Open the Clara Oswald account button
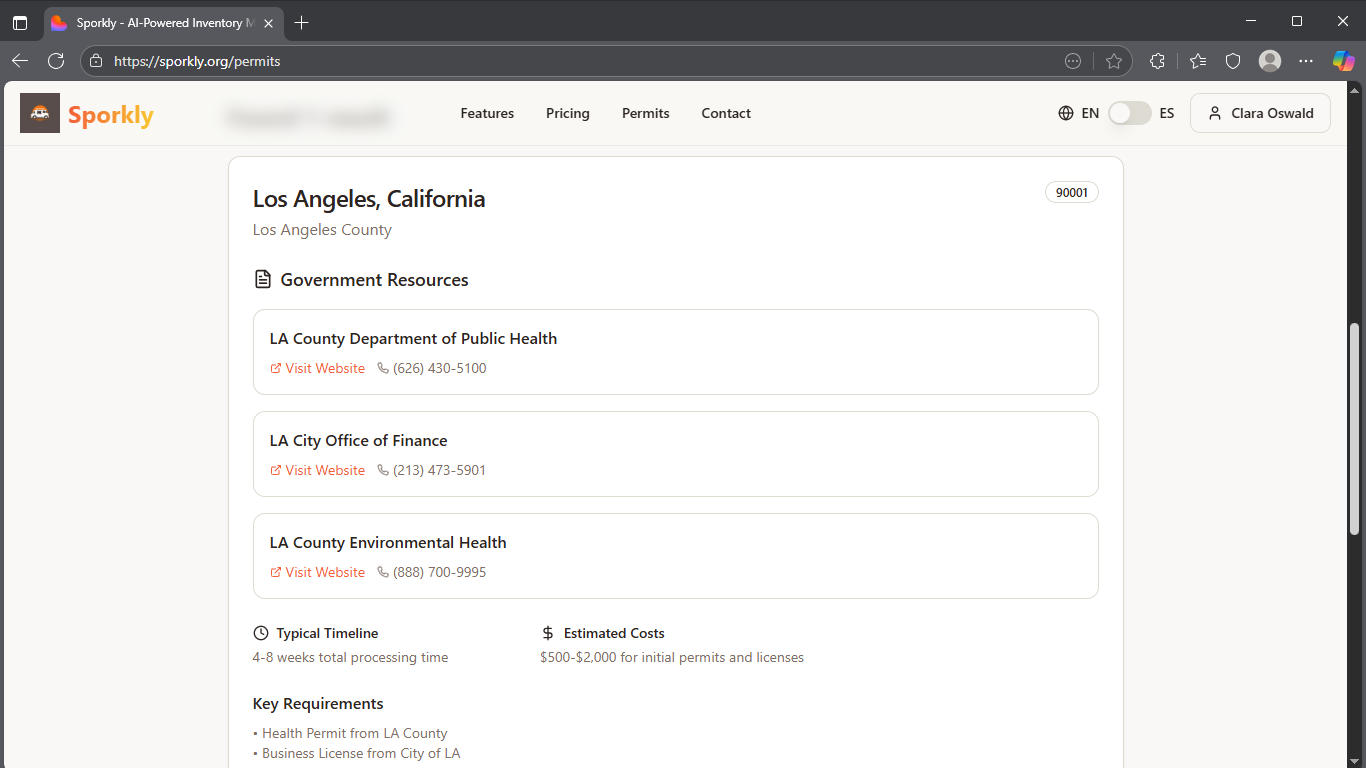This screenshot has width=1366, height=768. pyautogui.click(x=1260, y=113)
